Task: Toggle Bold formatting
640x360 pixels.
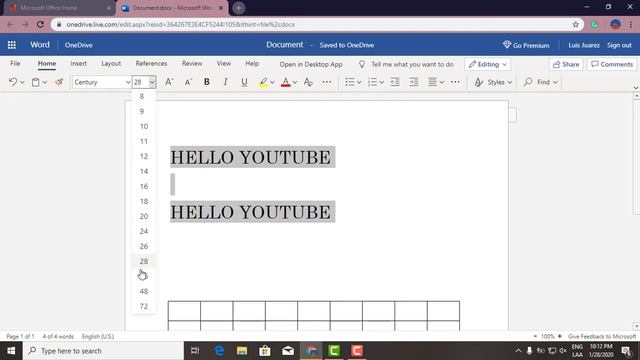Action: pos(207,82)
